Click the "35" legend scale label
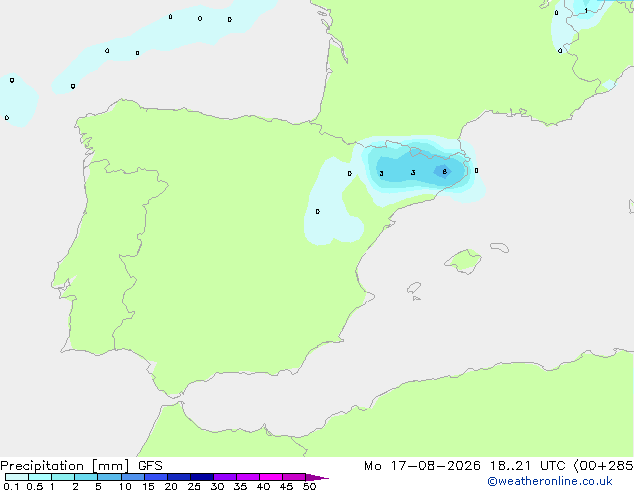The image size is (634, 490). (x=240, y=486)
